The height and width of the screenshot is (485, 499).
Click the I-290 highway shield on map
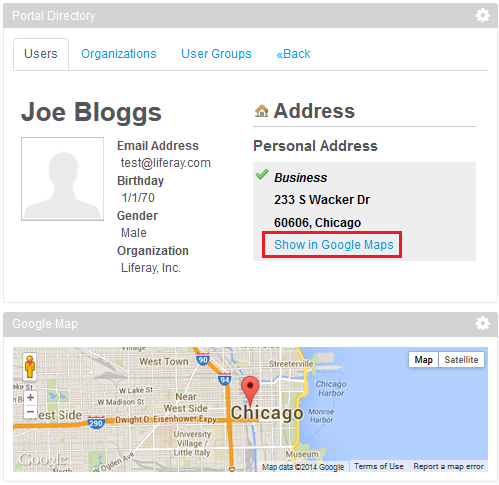coord(96,423)
